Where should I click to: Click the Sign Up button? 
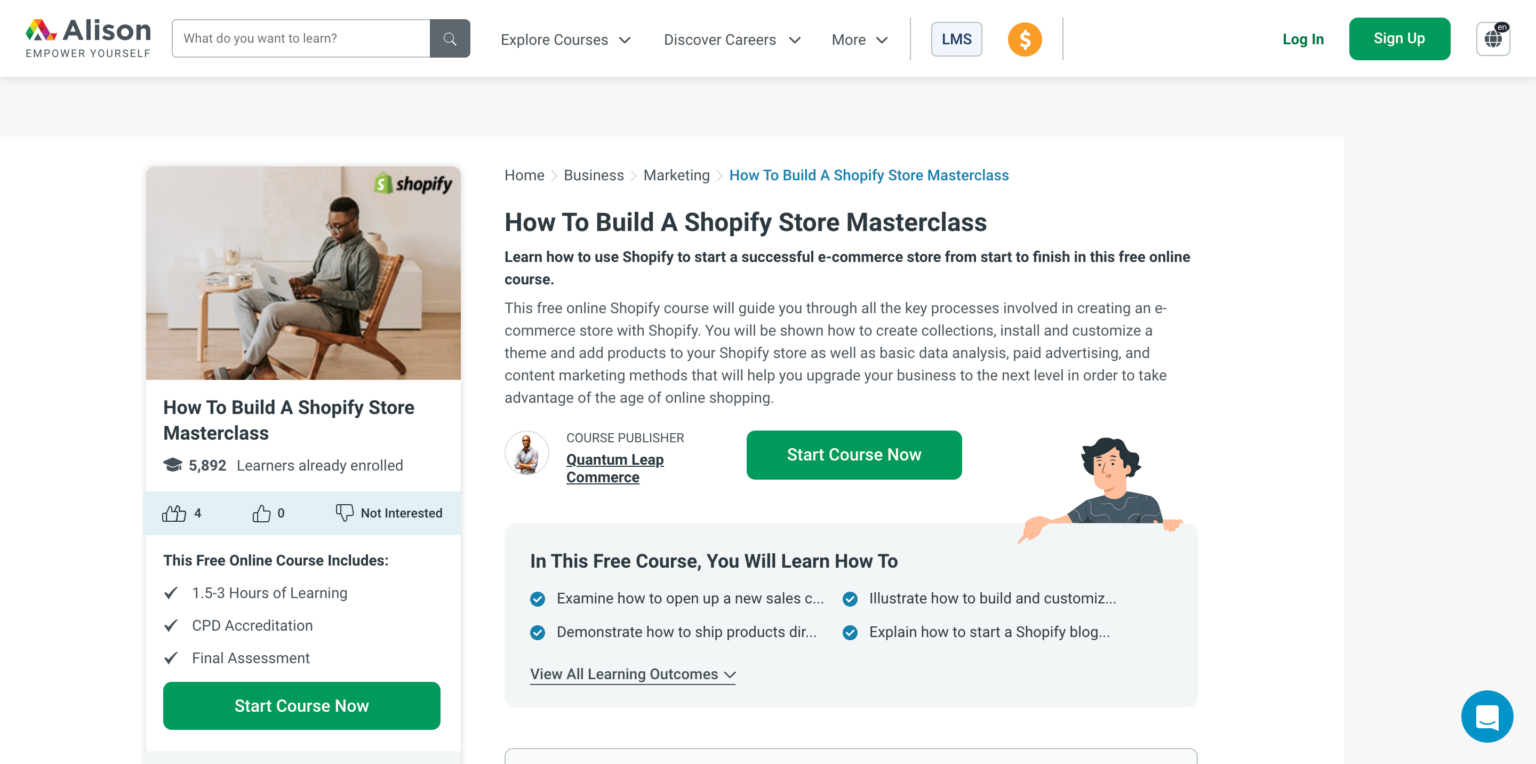point(1399,38)
